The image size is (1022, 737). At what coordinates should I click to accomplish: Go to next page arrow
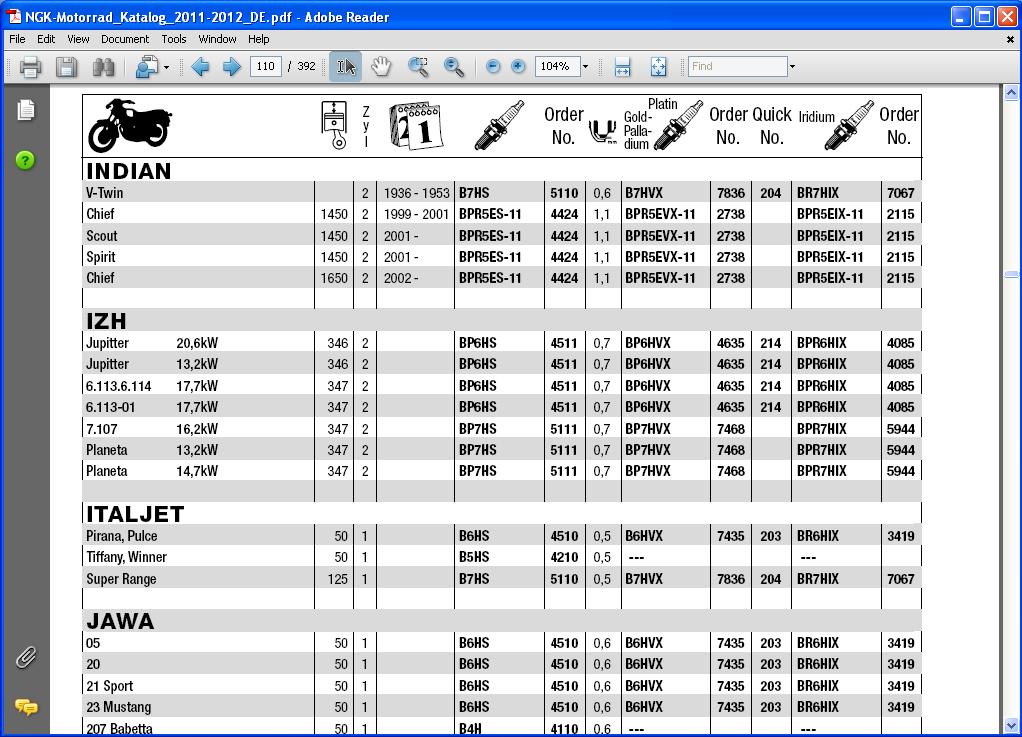(x=231, y=66)
